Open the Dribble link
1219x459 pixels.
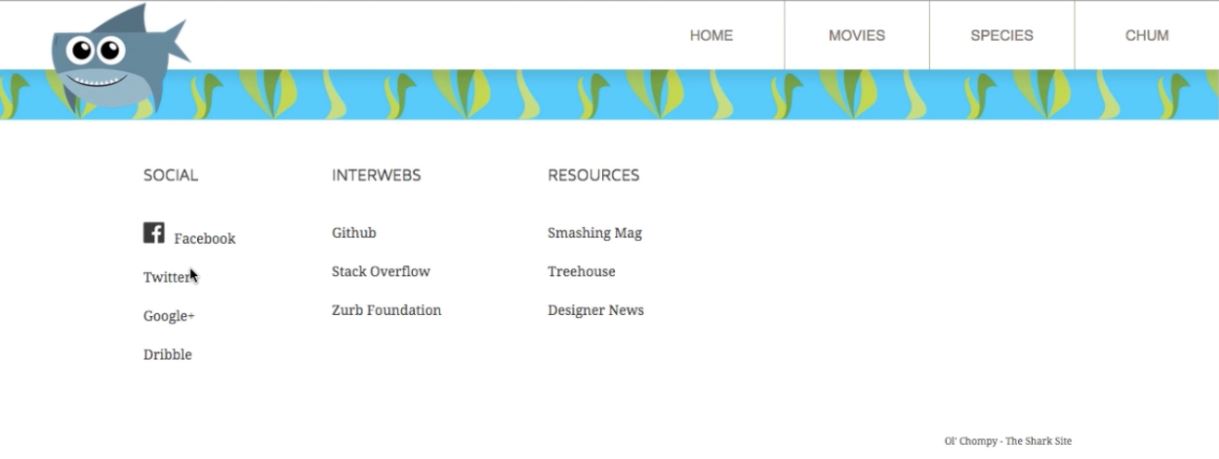pos(167,355)
